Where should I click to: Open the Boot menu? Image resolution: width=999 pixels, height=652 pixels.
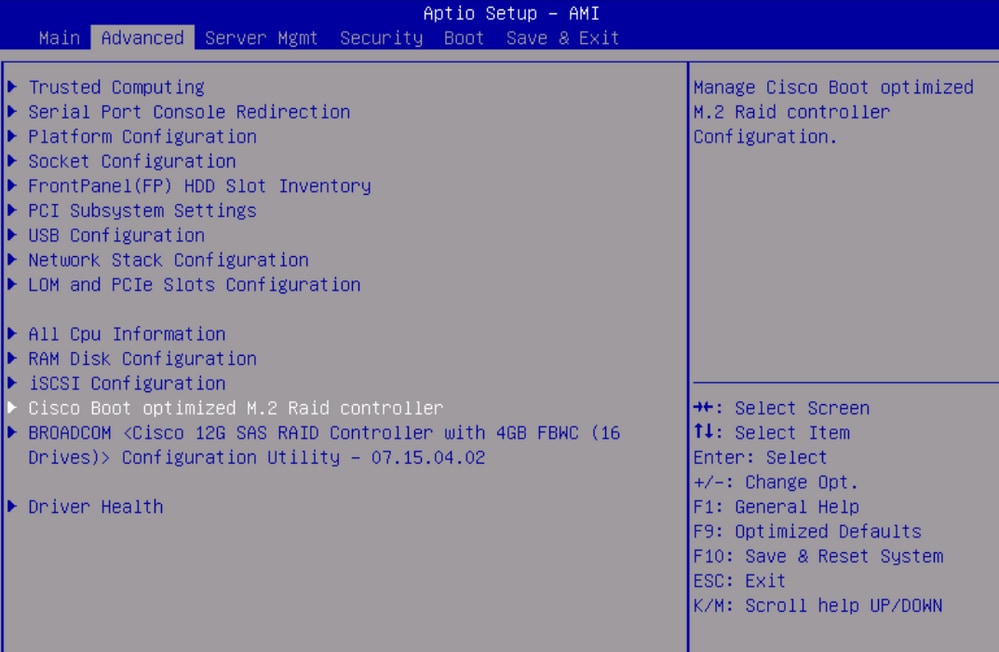(x=462, y=38)
